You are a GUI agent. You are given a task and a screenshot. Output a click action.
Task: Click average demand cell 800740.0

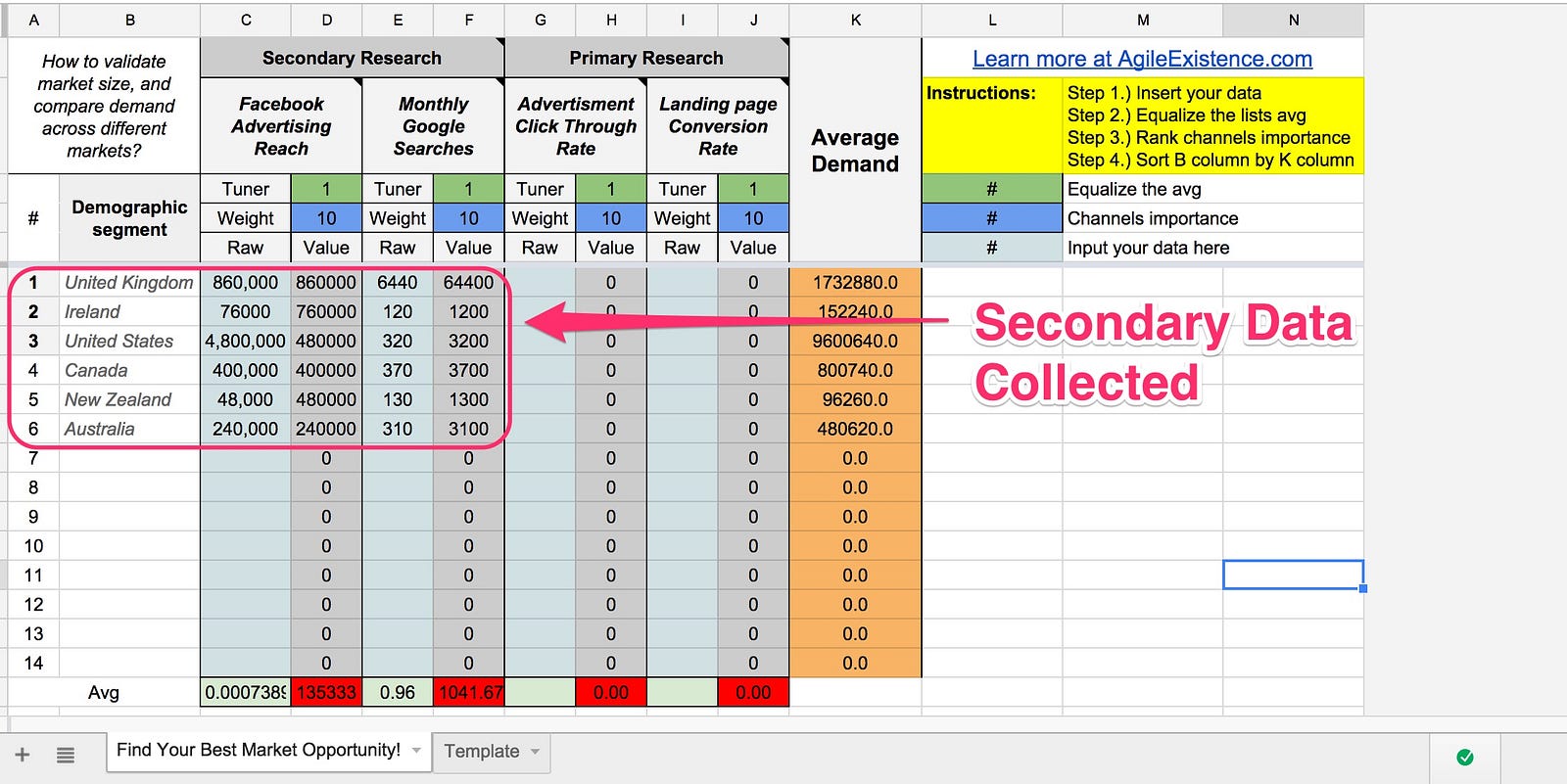coord(855,371)
